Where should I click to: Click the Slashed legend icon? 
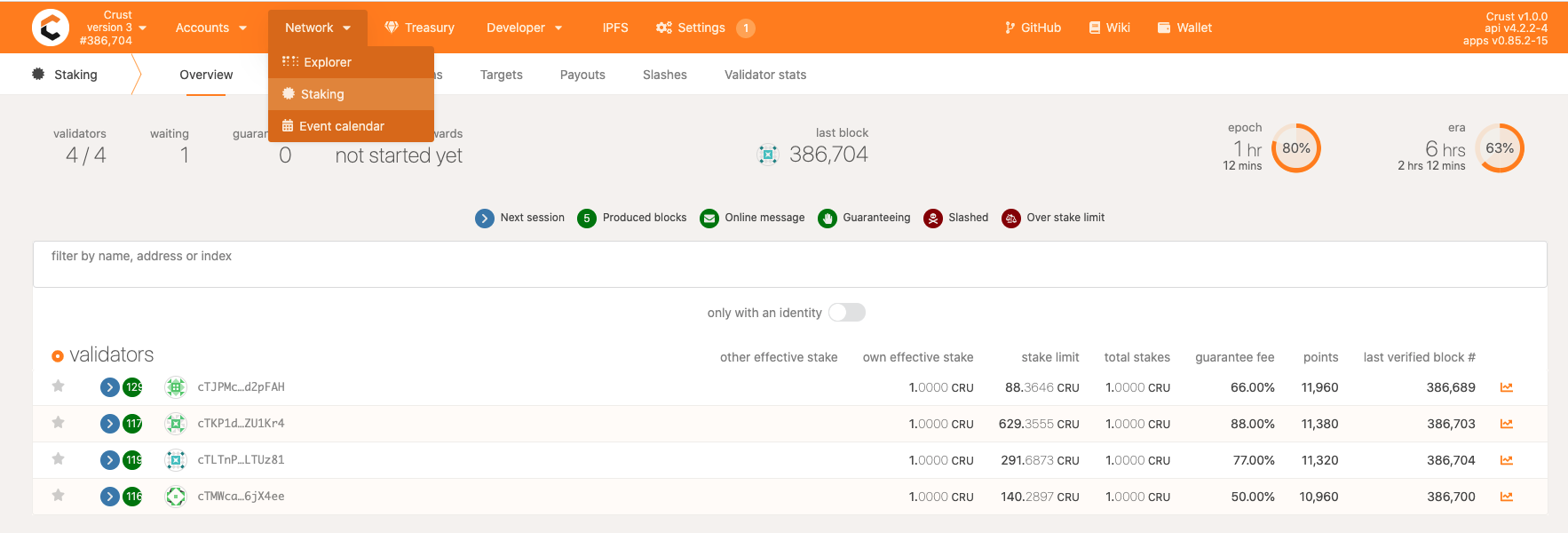pos(933,219)
